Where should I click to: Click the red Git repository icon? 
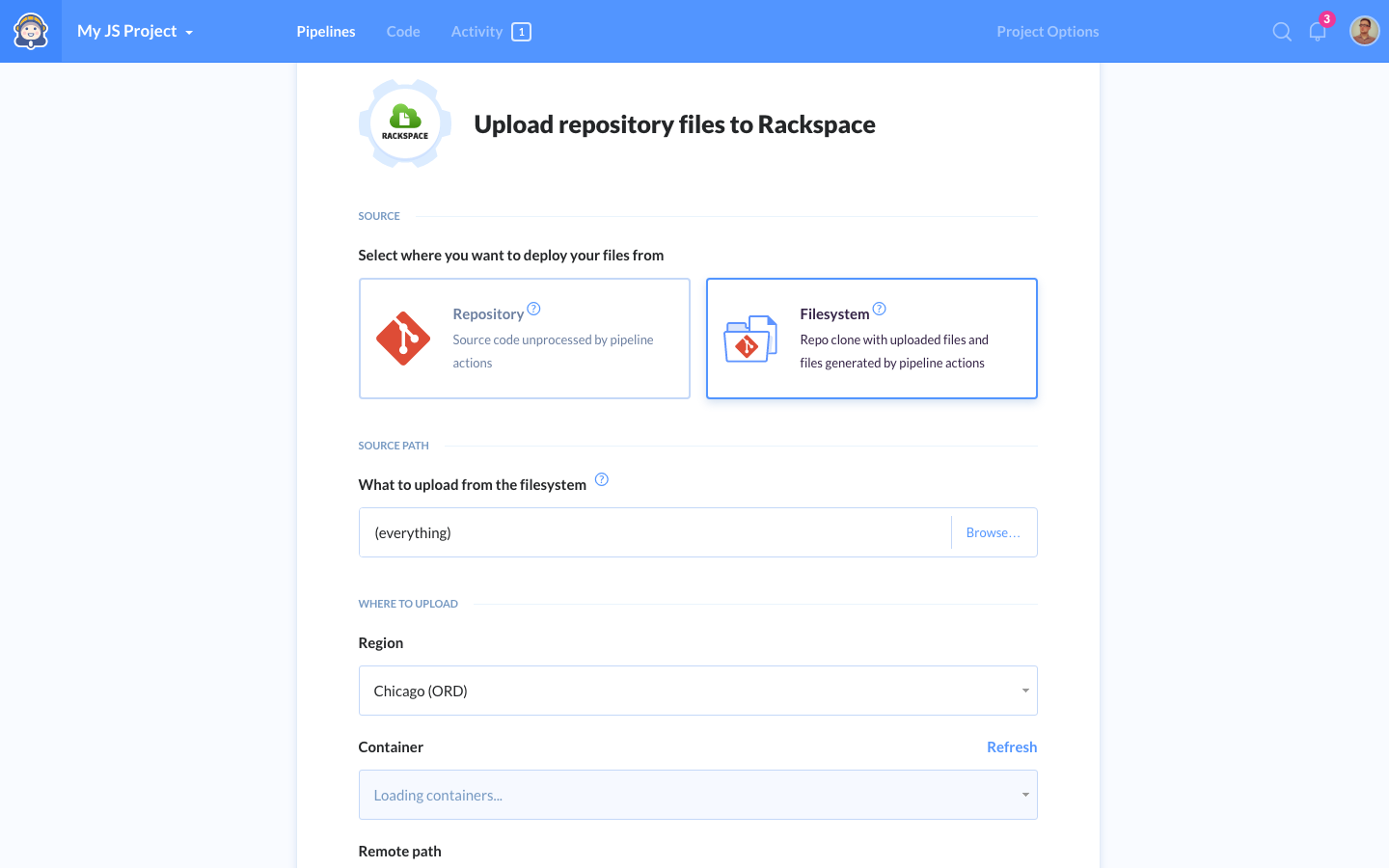(x=403, y=339)
